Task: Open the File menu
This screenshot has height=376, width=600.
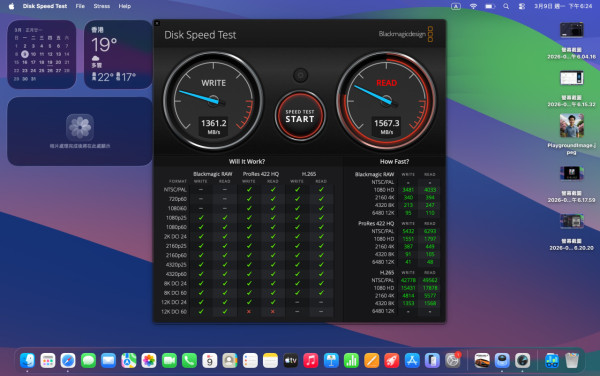Action: point(80,6)
